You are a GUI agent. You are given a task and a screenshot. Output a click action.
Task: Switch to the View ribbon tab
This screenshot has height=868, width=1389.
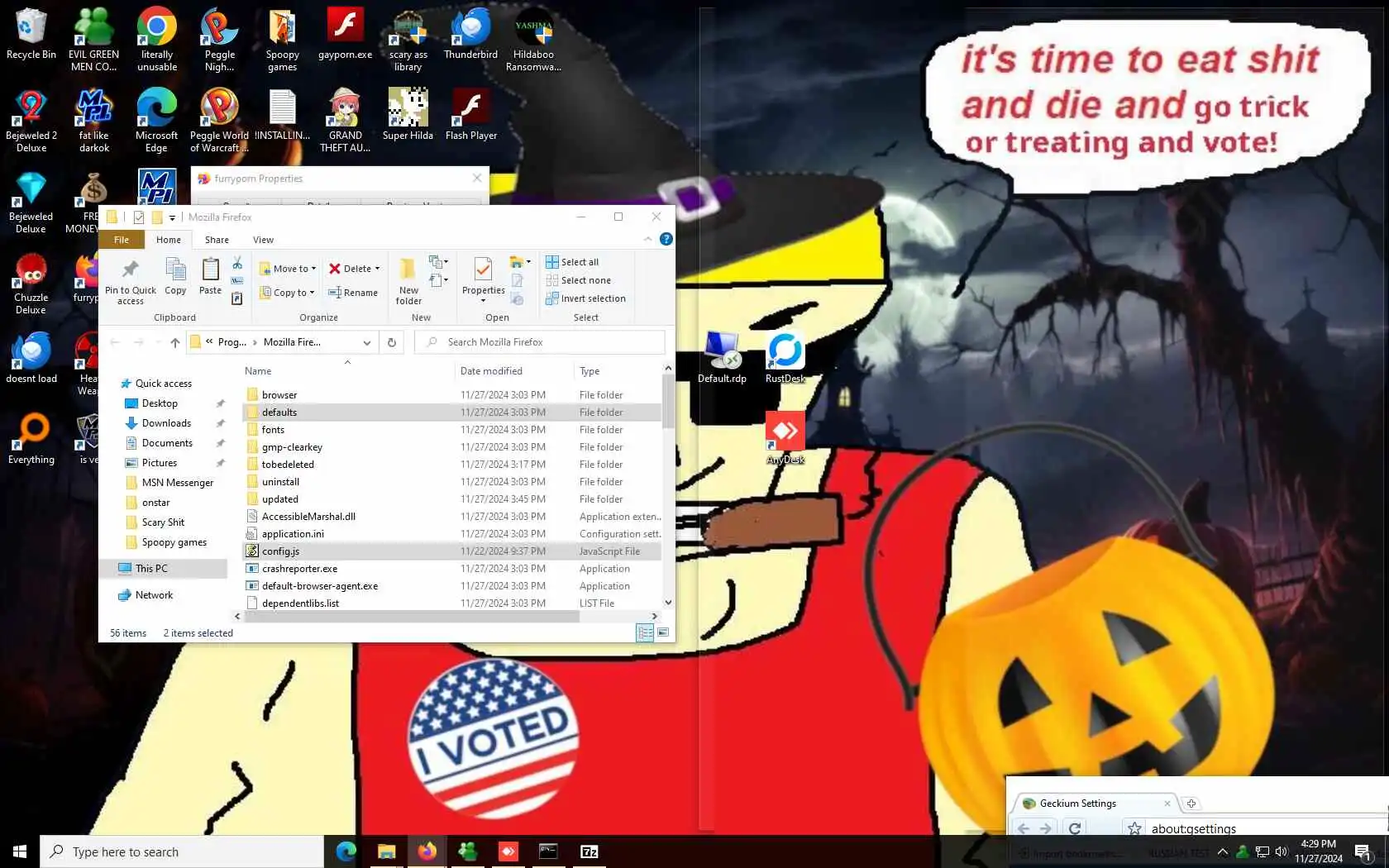263,240
